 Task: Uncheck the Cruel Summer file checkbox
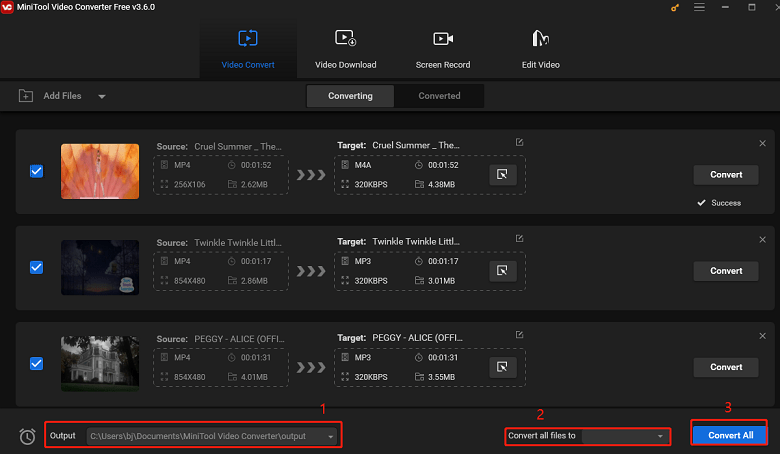(36, 171)
